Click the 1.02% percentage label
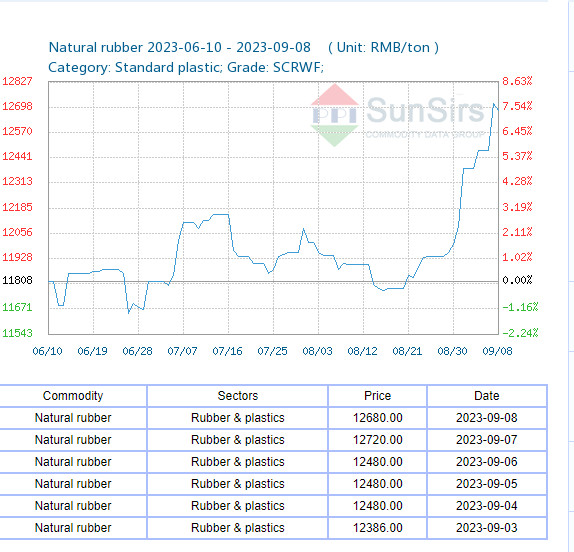 pos(517,257)
